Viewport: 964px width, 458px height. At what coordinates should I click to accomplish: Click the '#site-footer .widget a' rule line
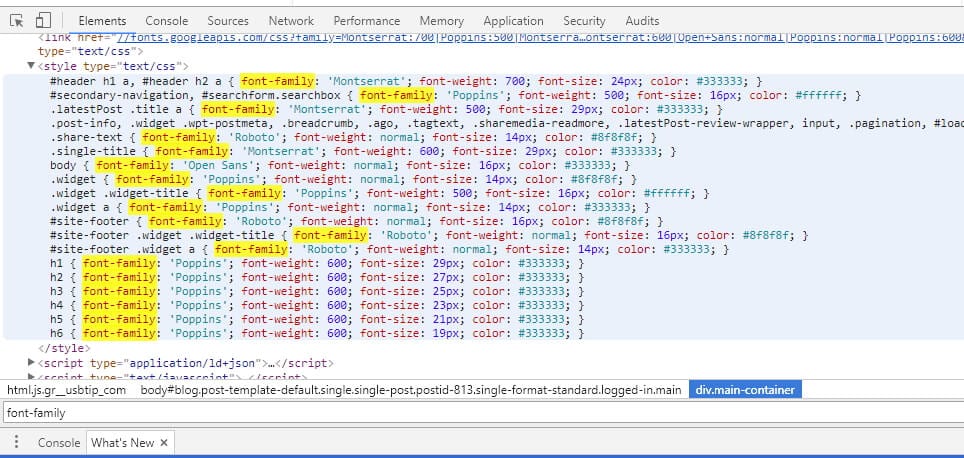click(x=390, y=249)
